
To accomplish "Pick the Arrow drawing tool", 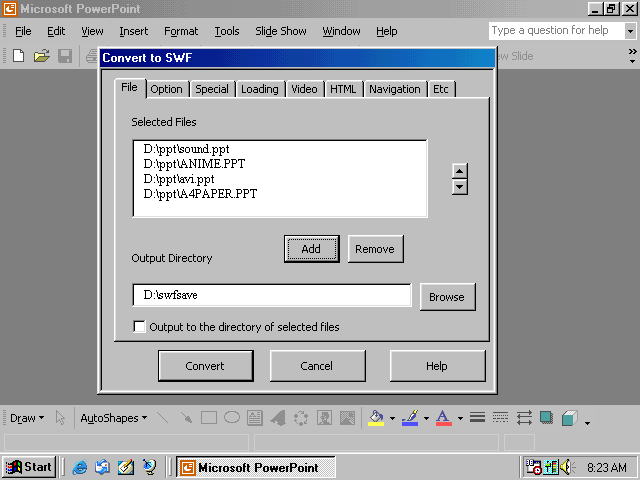I will tap(186, 418).
